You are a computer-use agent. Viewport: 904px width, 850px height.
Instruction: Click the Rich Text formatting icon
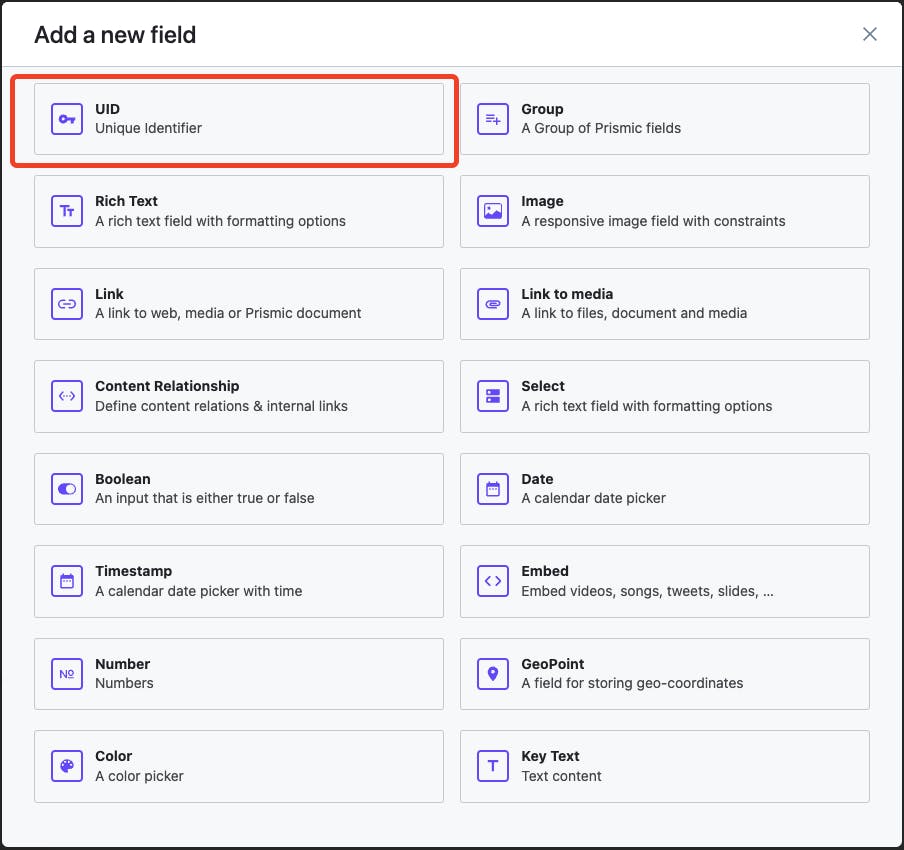(66, 211)
